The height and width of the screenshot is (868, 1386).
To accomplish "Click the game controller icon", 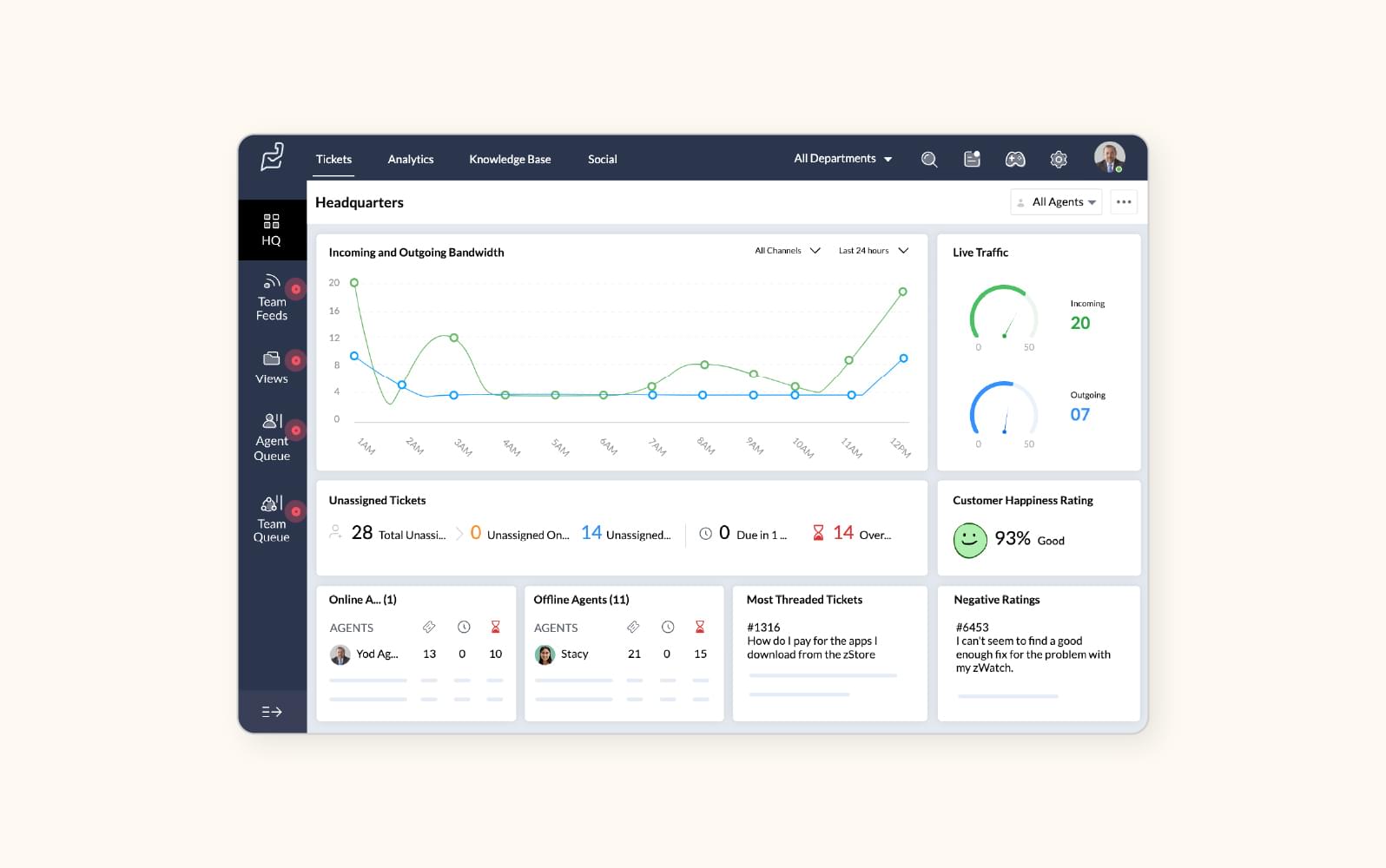I will (x=1015, y=160).
